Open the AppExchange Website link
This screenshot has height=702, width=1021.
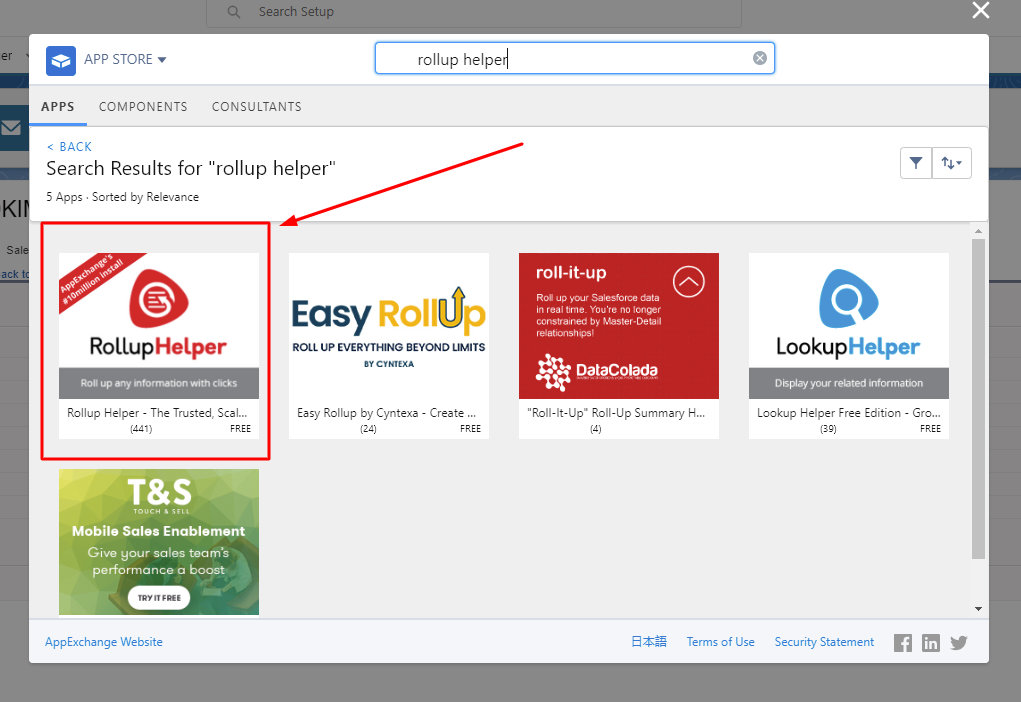[104, 642]
